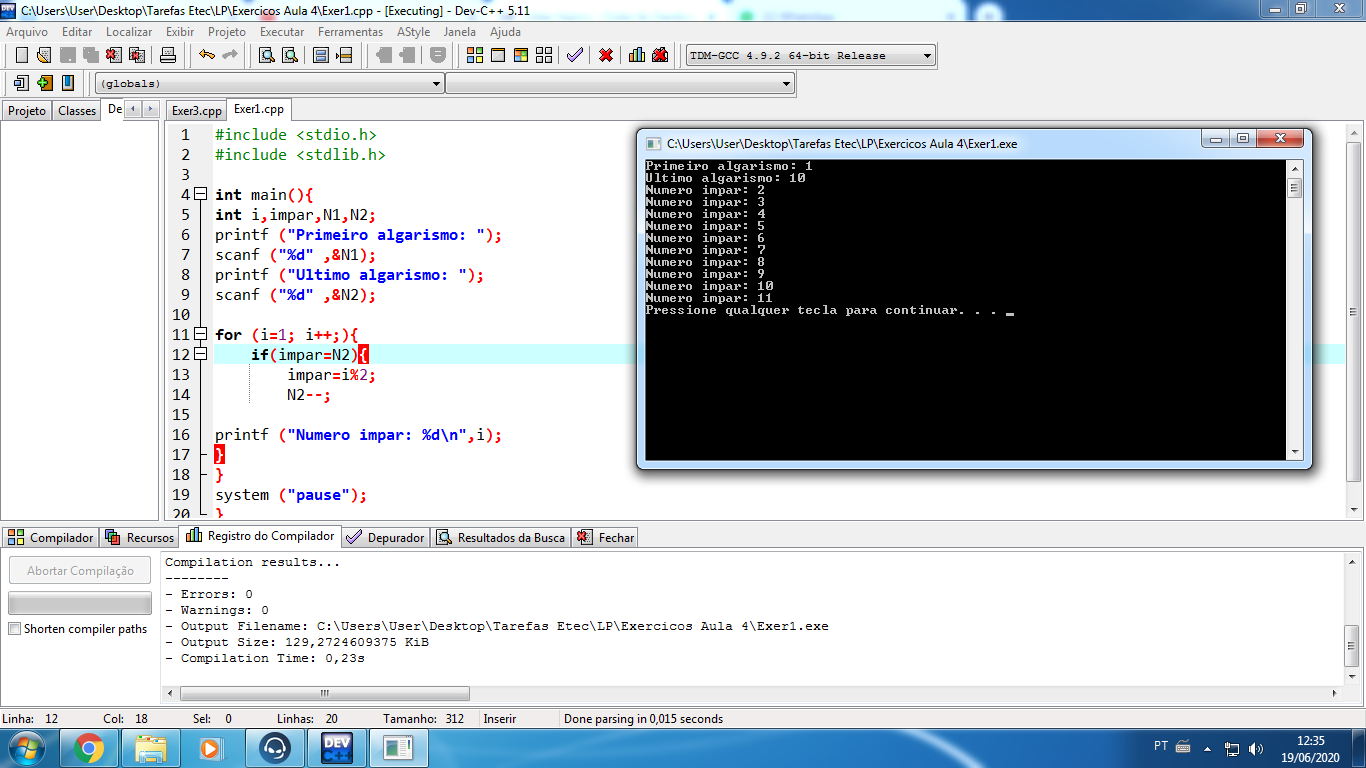Click the Compile & Run toolbar icon
The image size is (1366, 768).
520,55
